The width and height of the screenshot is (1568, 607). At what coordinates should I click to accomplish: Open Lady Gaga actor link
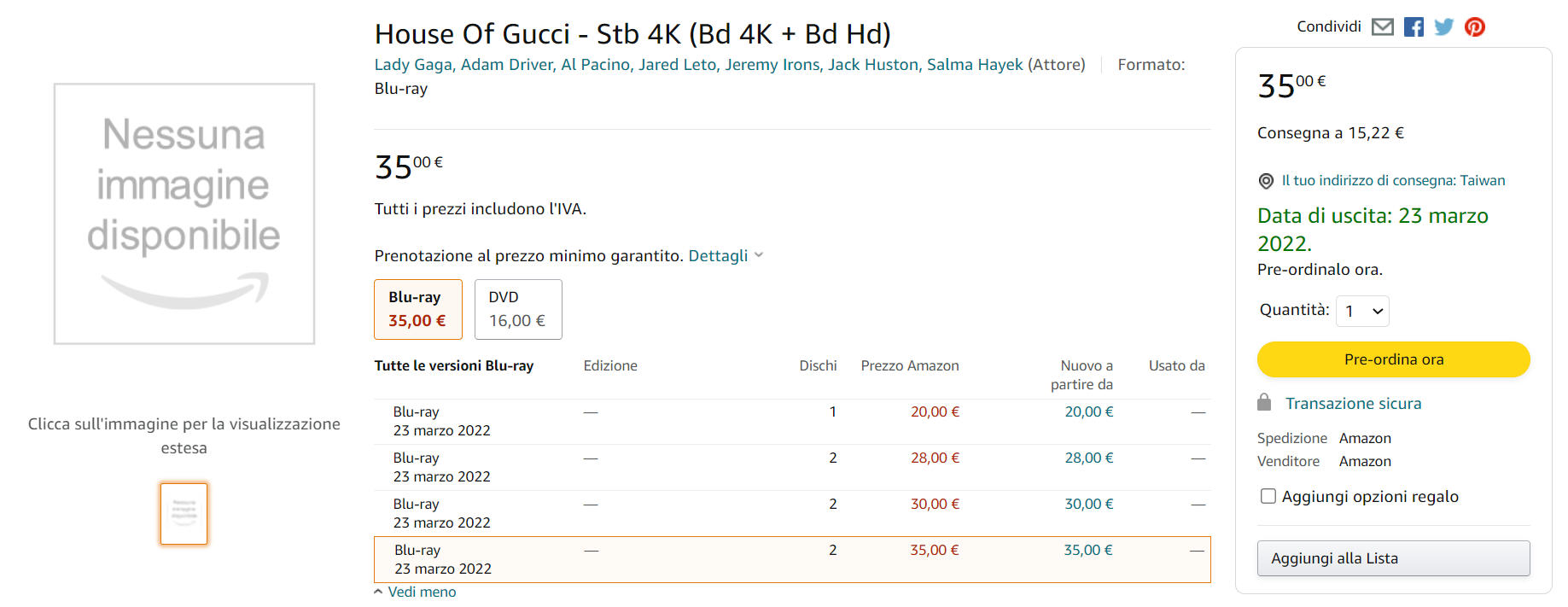point(413,65)
